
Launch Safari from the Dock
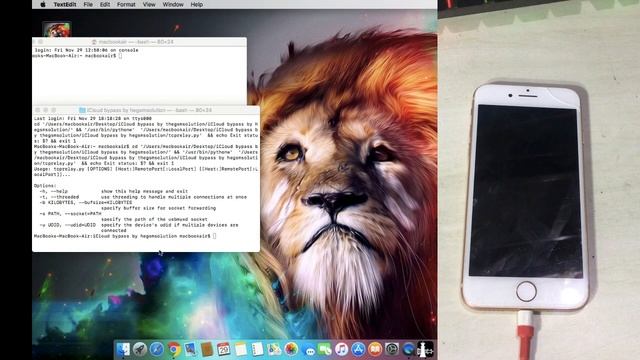click(156, 349)
